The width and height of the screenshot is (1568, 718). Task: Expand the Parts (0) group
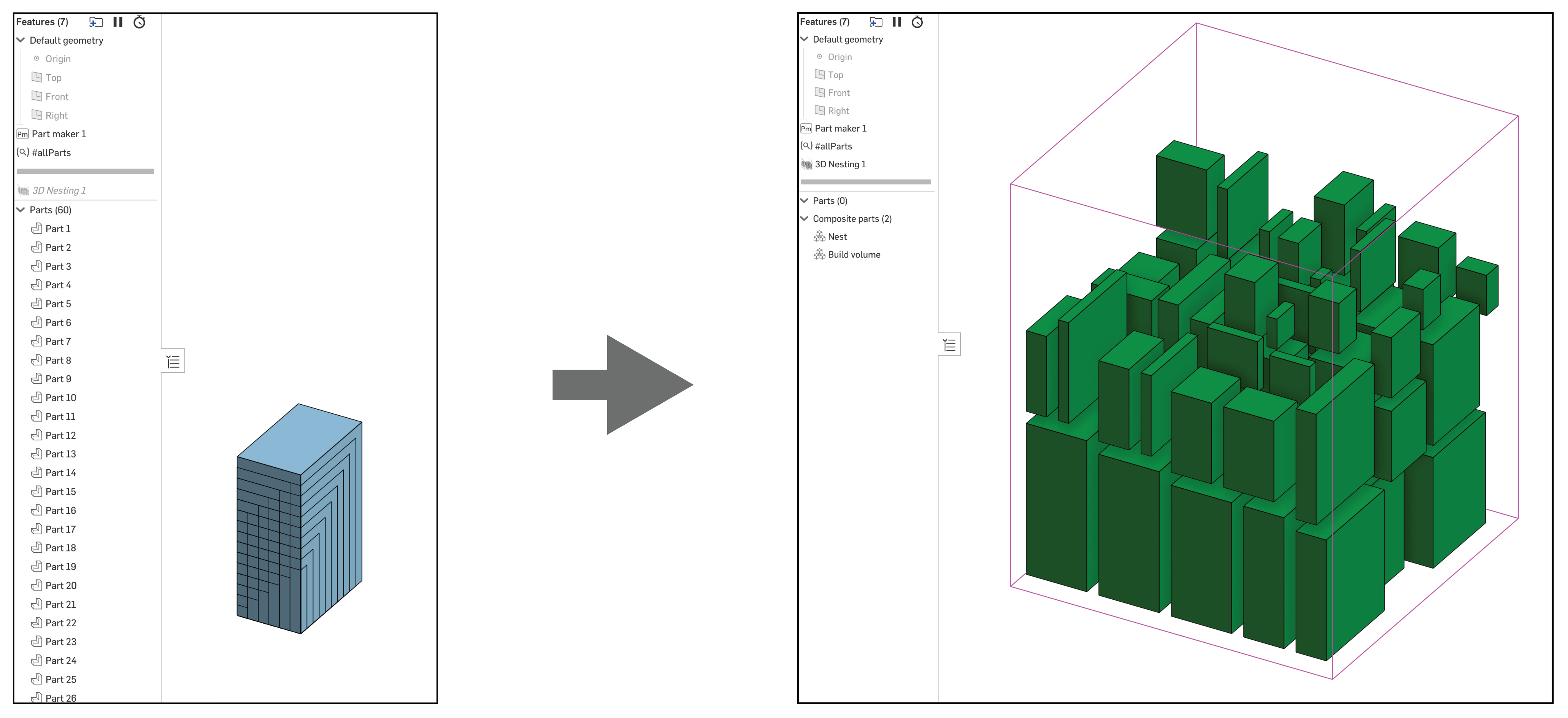click(x=804, y=200)
